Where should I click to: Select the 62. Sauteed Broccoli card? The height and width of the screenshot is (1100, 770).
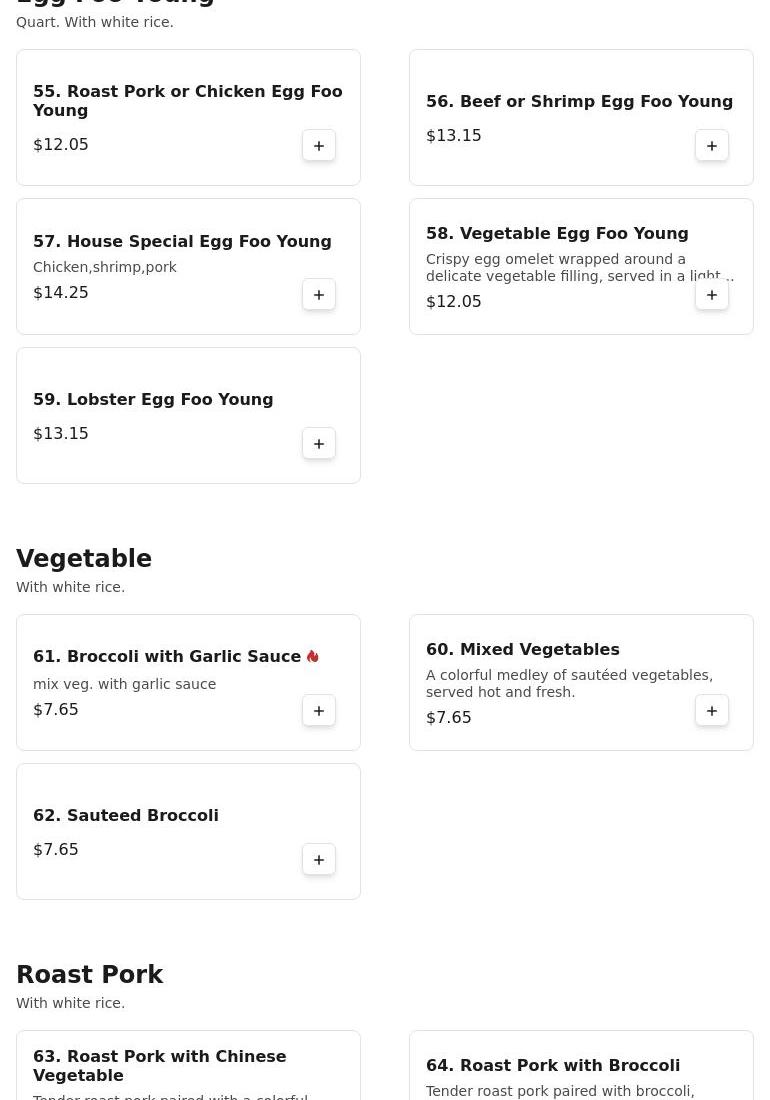click(x=188, y=831)
